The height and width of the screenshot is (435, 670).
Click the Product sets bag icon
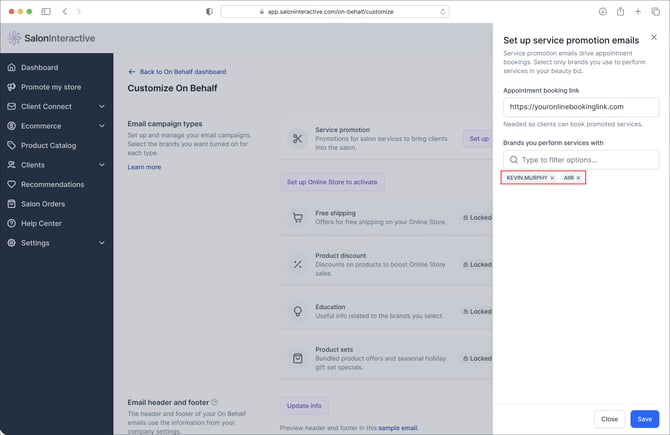tap(298, 358)
